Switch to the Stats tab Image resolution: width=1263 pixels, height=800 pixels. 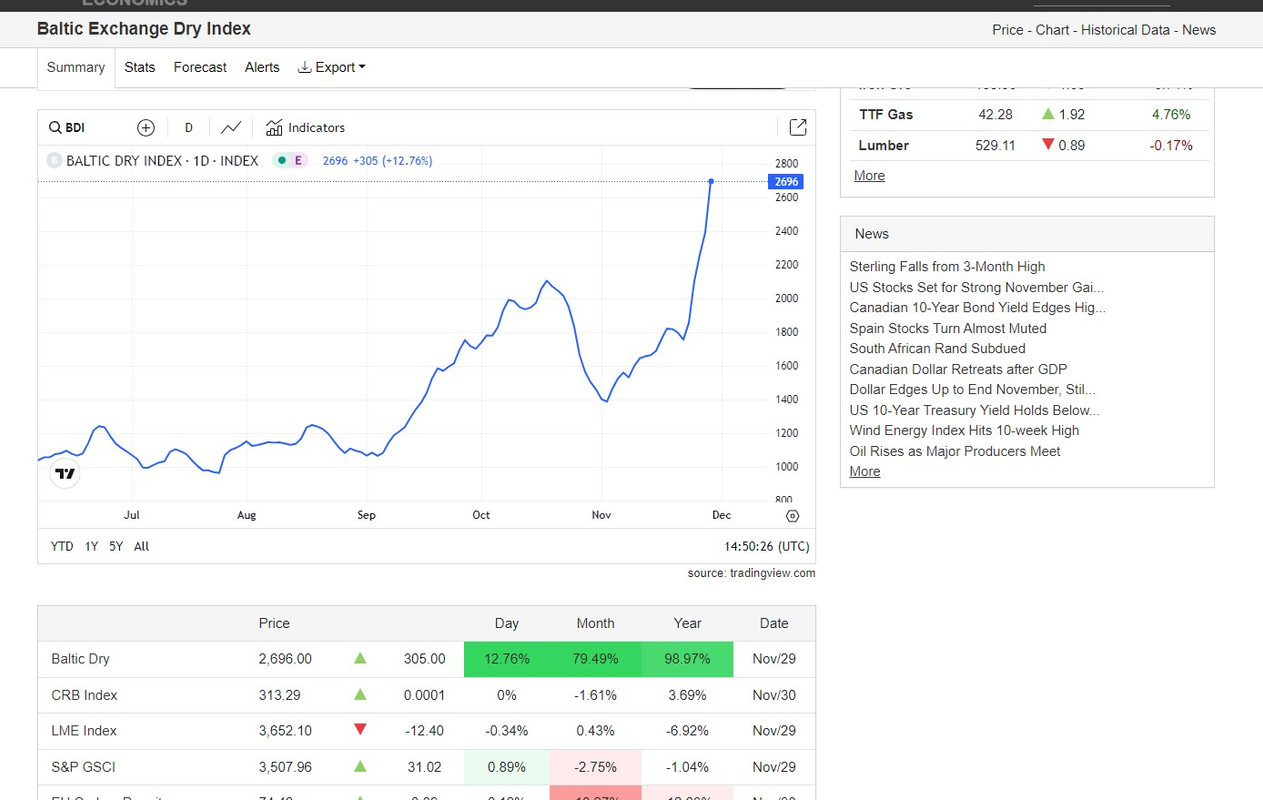pyautogui.click(x=140, y=67)
